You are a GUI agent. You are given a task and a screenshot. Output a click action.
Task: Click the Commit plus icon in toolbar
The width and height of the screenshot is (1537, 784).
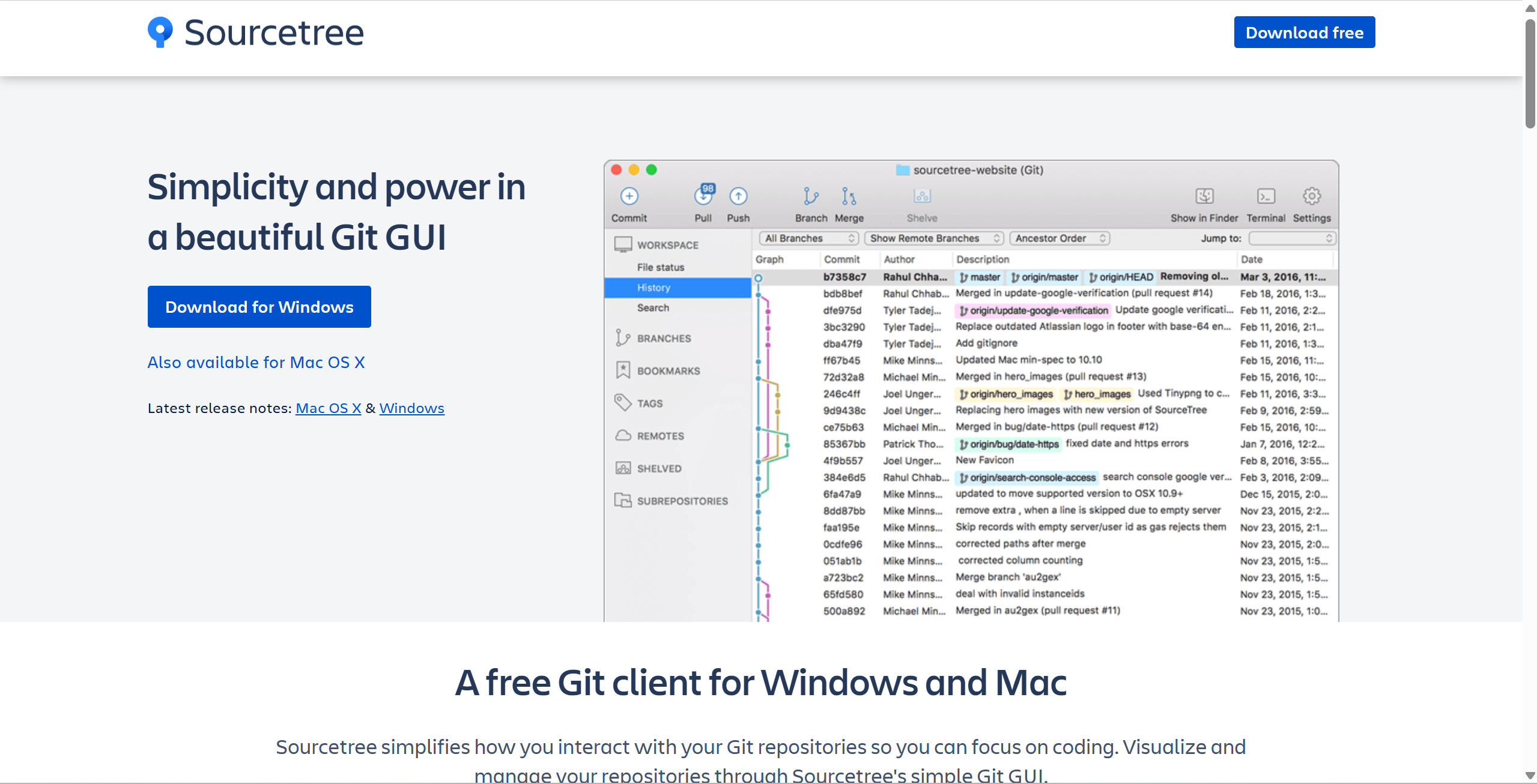coord(629,196)
